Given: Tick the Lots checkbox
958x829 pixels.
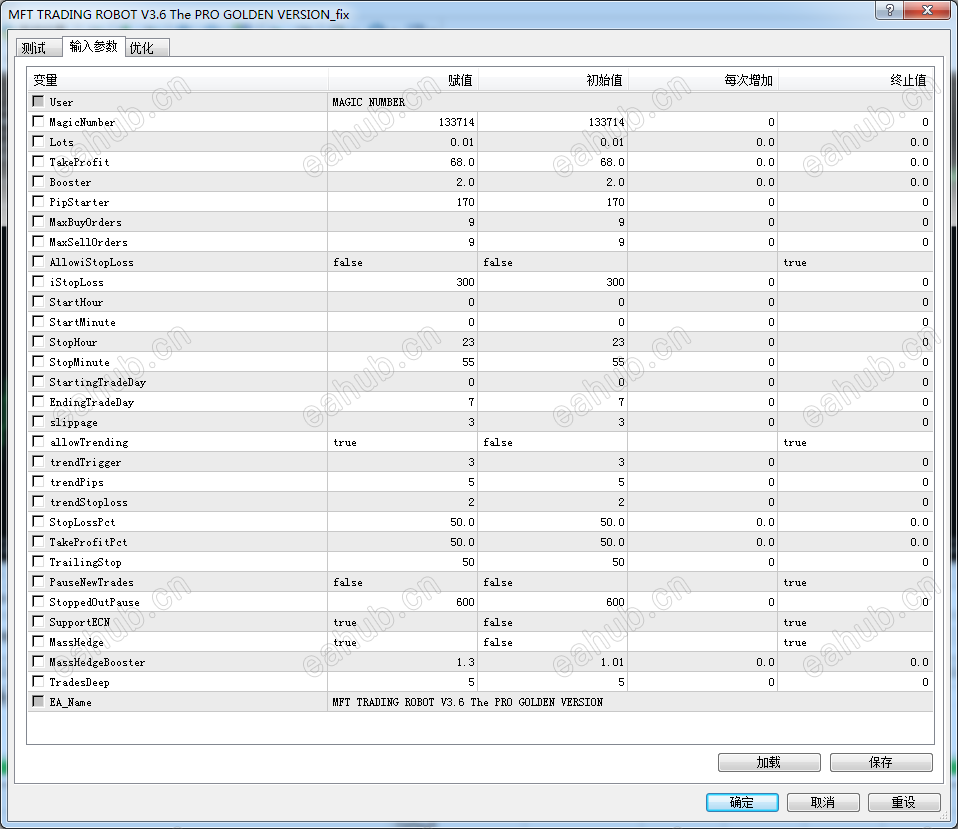Looking at the screenshot, I should pyautogui.click(x=38, y=141).
